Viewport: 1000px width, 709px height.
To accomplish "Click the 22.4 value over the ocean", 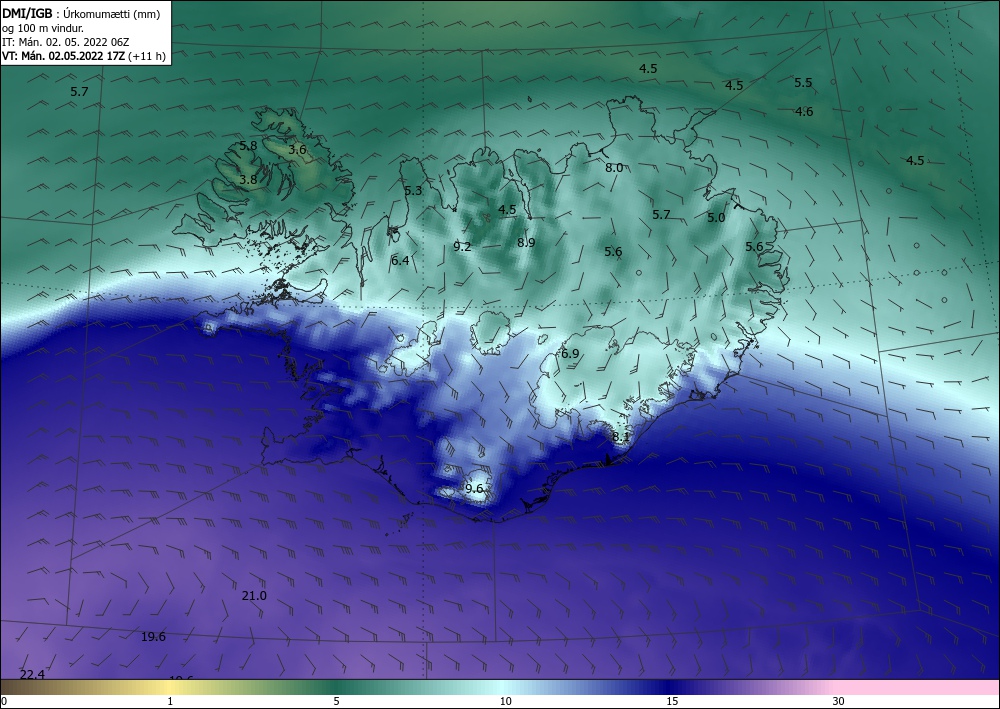I will 32,675.
